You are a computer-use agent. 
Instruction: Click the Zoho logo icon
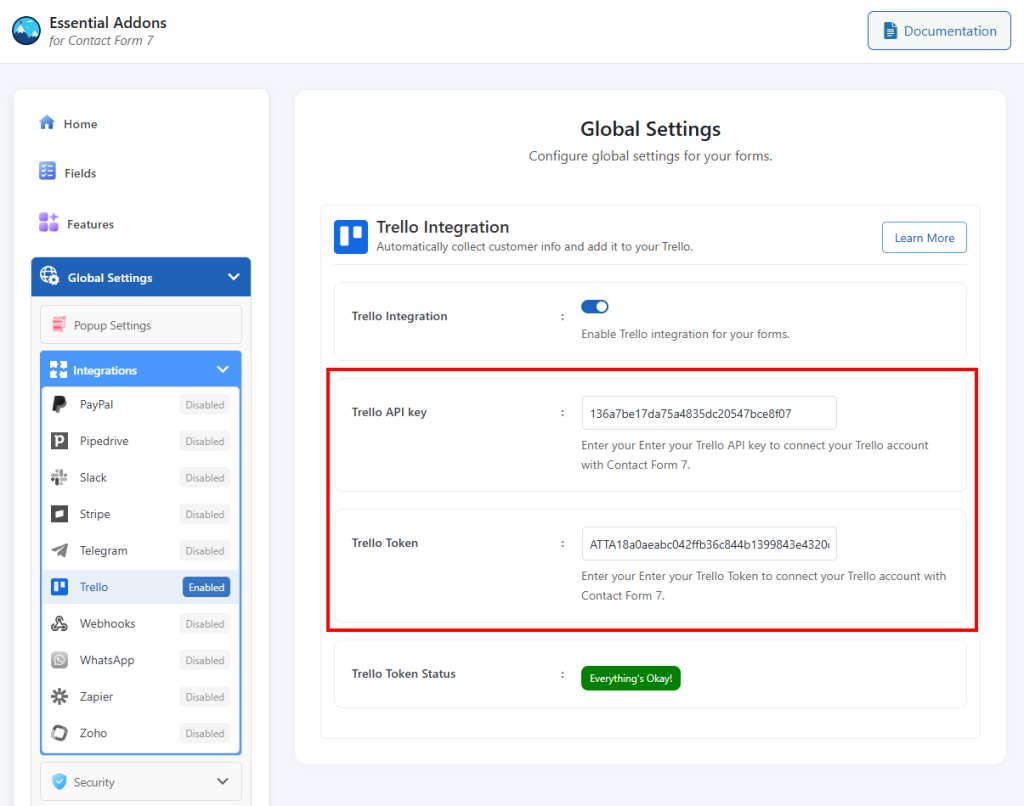(59, 733)
